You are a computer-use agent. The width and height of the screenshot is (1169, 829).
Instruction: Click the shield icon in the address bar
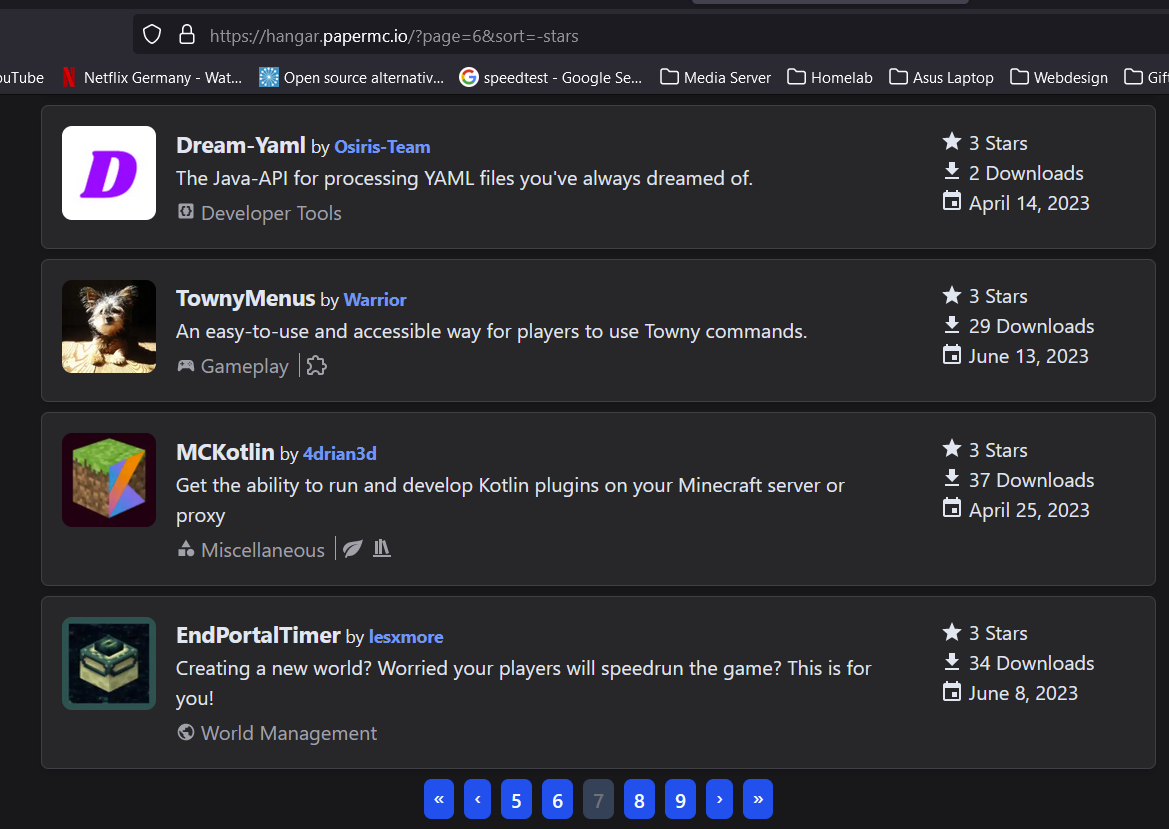tap(151, 33)
